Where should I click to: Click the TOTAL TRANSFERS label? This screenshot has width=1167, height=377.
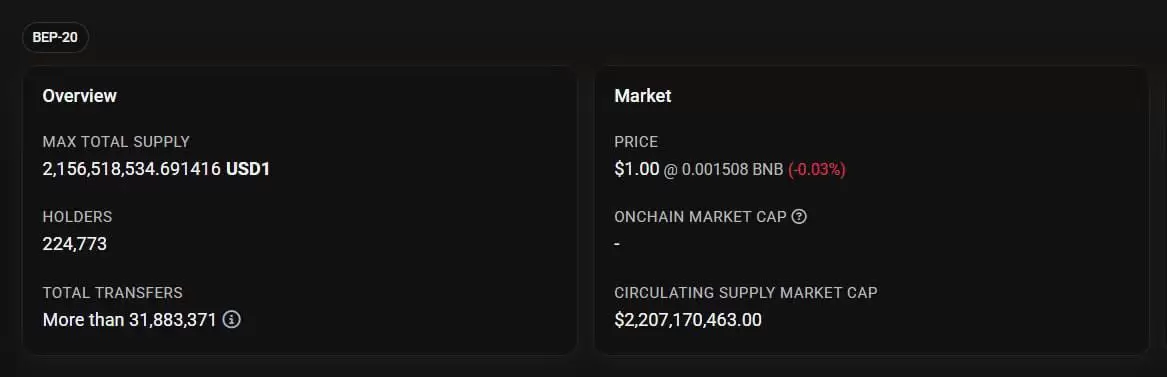pos(112,292)
